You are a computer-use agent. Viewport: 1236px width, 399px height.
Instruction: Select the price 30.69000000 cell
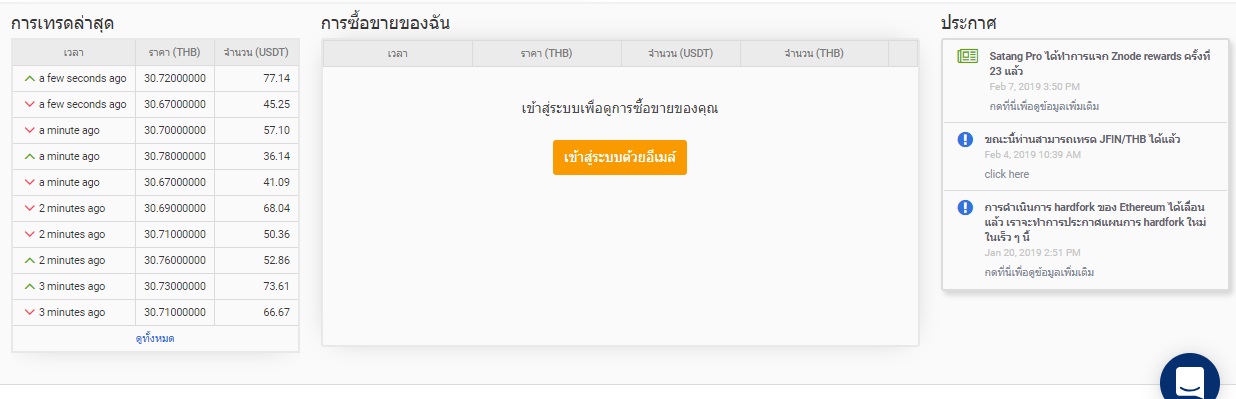[x=175, y=208]
